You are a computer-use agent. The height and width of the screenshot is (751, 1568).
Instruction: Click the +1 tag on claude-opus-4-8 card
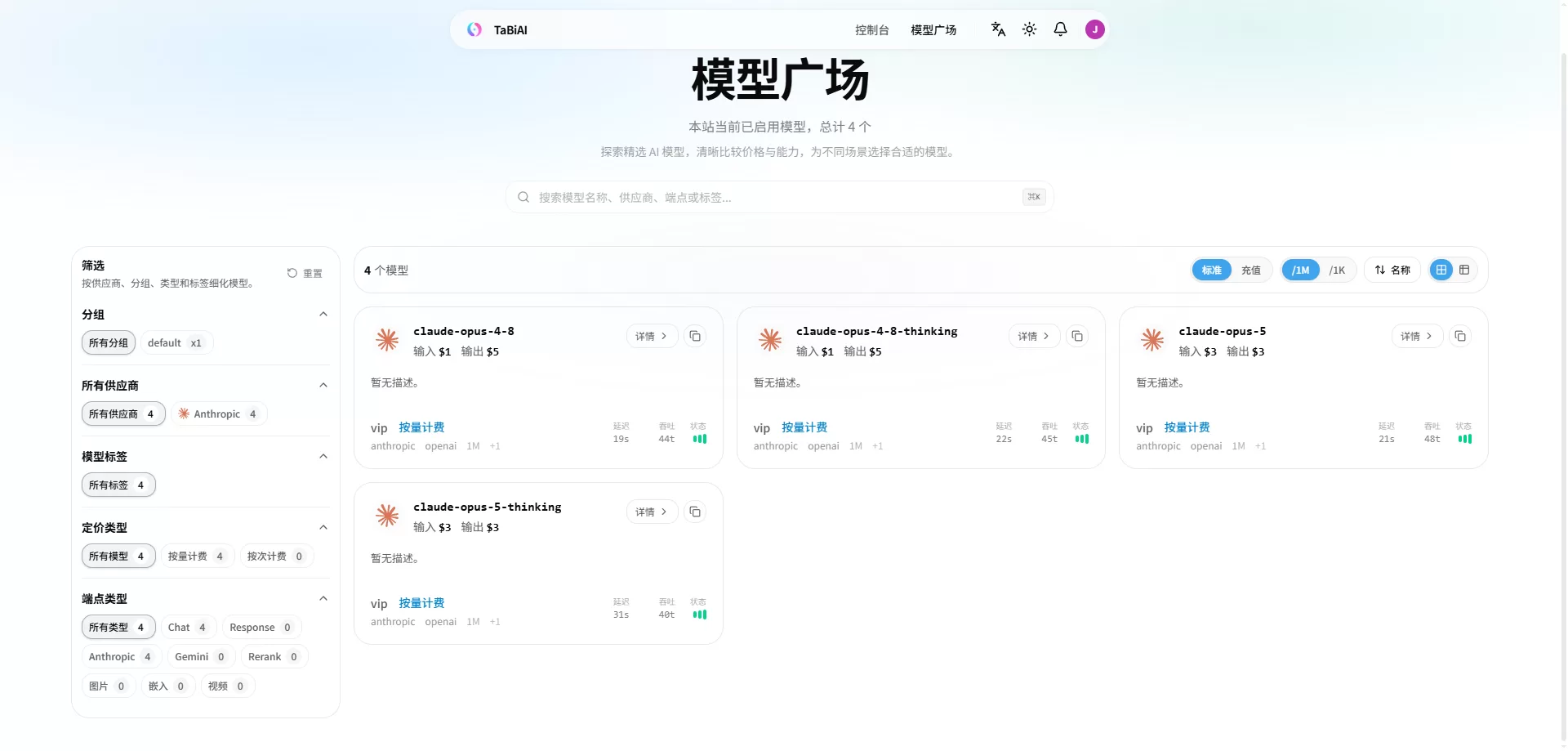click(495, 446)
